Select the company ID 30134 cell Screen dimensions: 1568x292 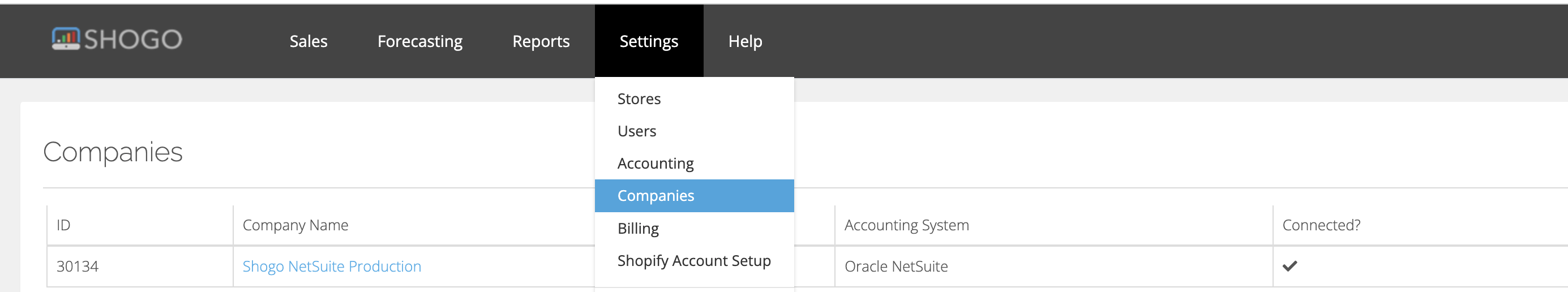(139, 267)
